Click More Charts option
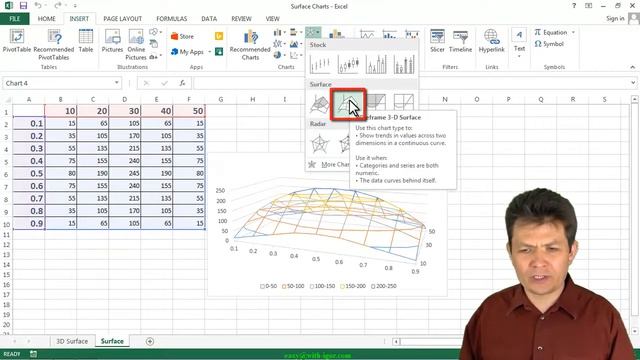Screen dimensions: 640x360 [331, 164]
